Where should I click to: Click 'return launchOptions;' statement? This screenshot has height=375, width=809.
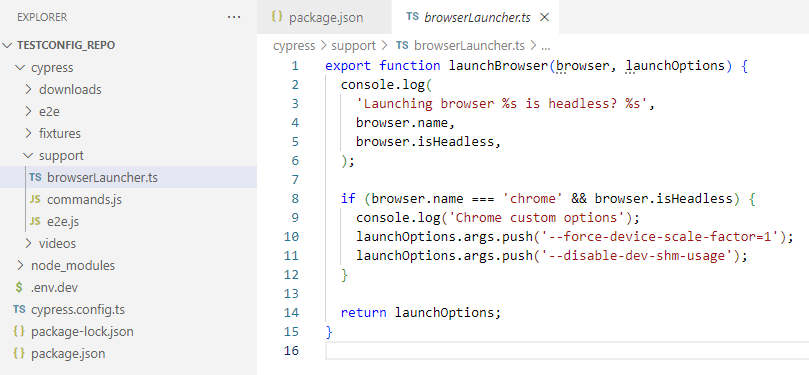pos(420,313)
